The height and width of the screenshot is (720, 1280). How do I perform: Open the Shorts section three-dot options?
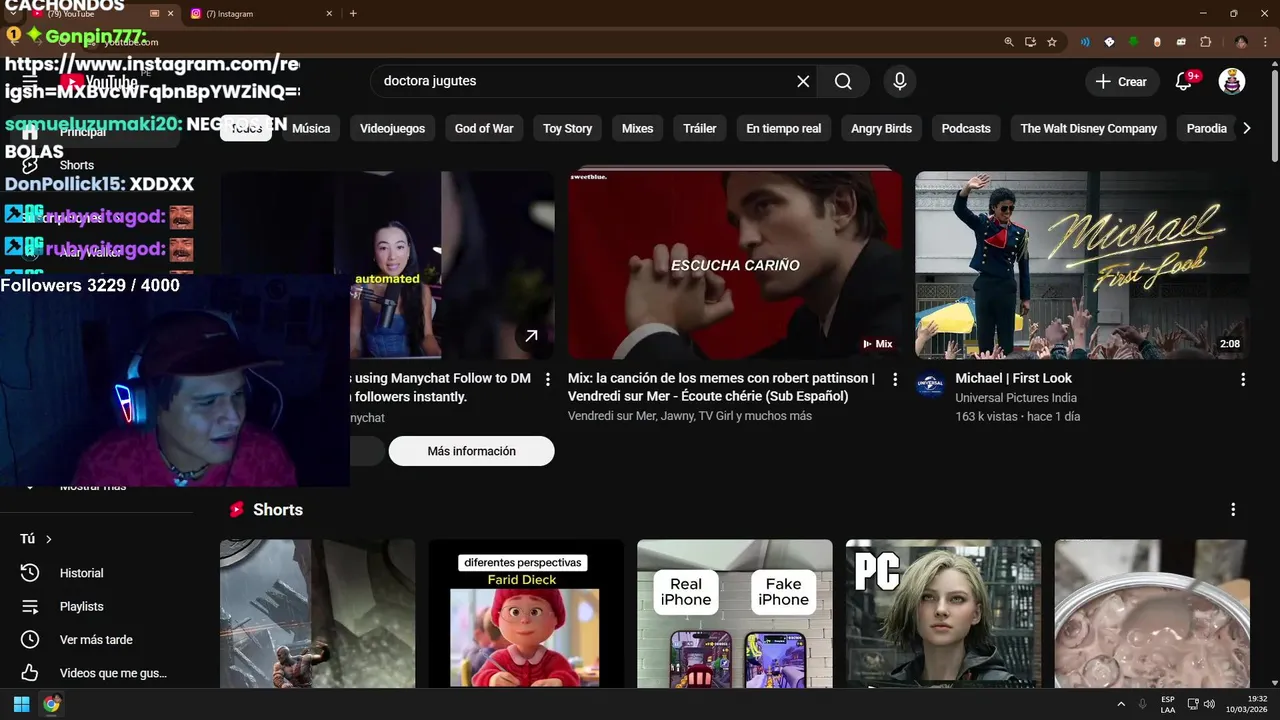(x=1233, y=510)
